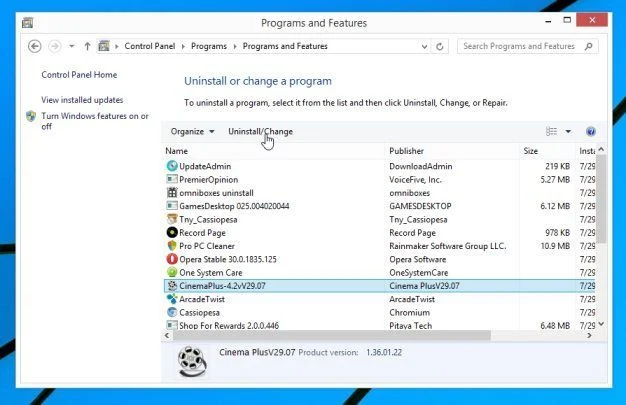626x405 pixels.
Task: Click the view options list icon
Action: pos(551,131)
